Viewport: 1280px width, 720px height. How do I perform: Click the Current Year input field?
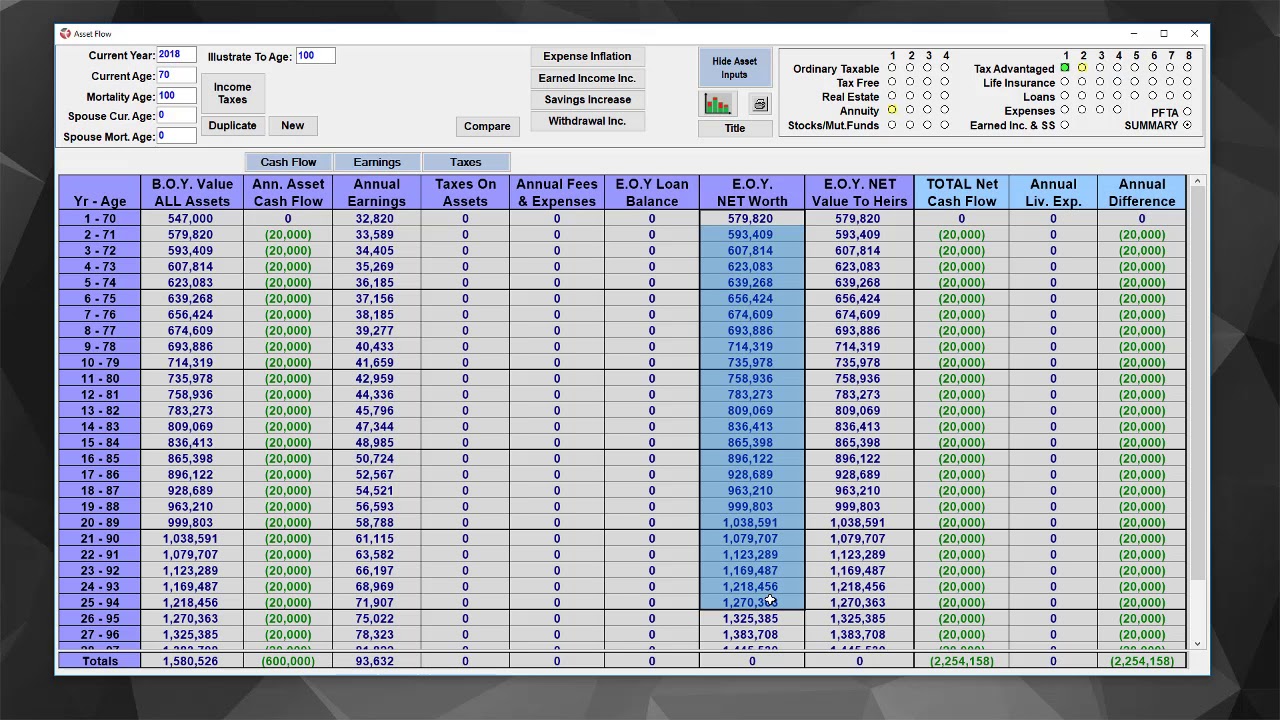(175, 55)
